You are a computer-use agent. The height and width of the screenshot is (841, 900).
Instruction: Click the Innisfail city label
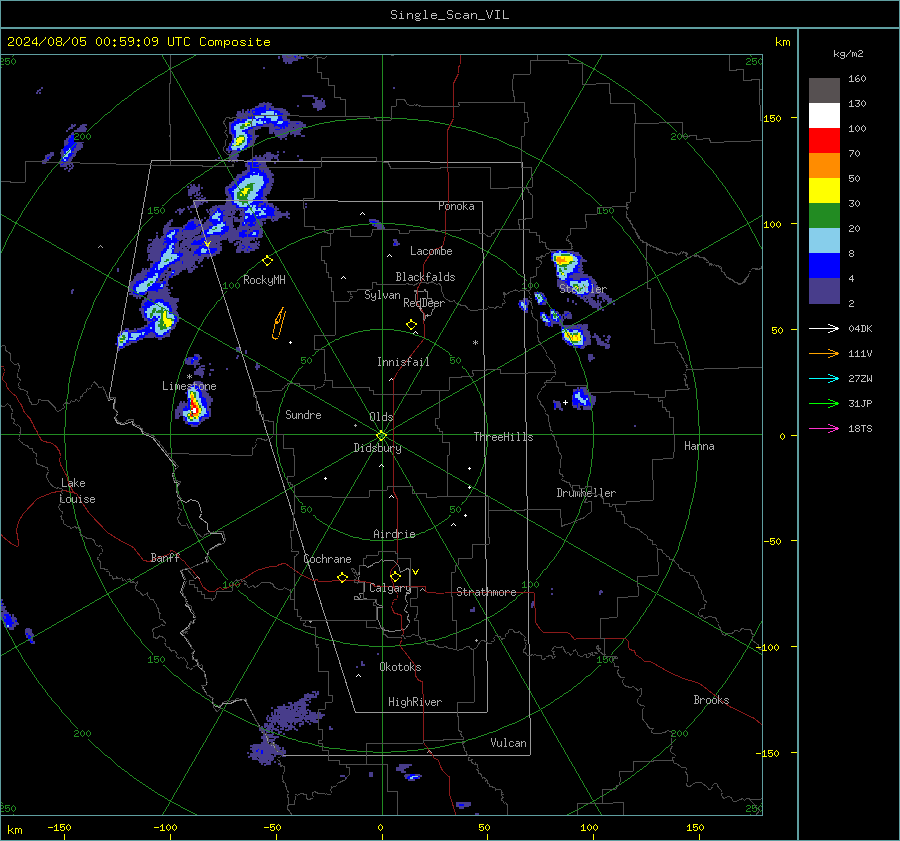(403, 362)
